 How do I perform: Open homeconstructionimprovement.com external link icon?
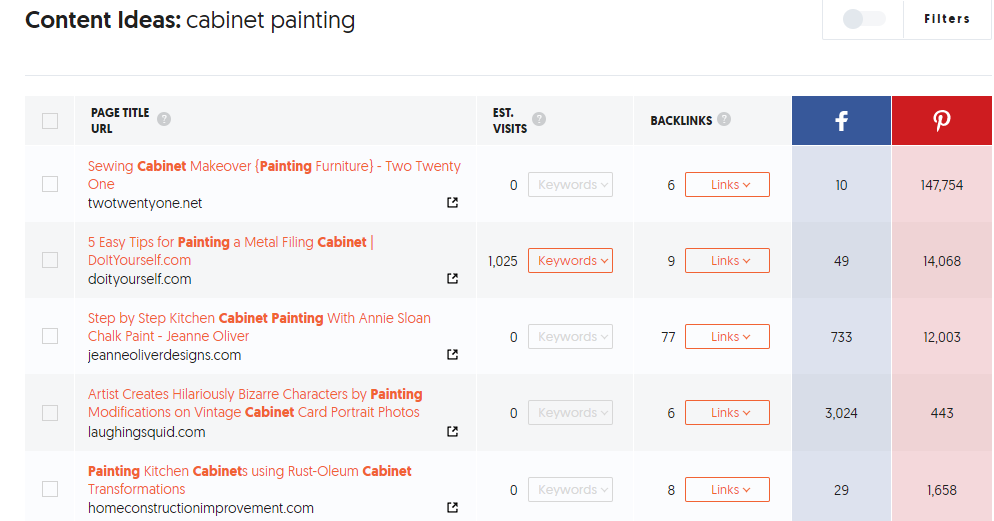(452, 508)
